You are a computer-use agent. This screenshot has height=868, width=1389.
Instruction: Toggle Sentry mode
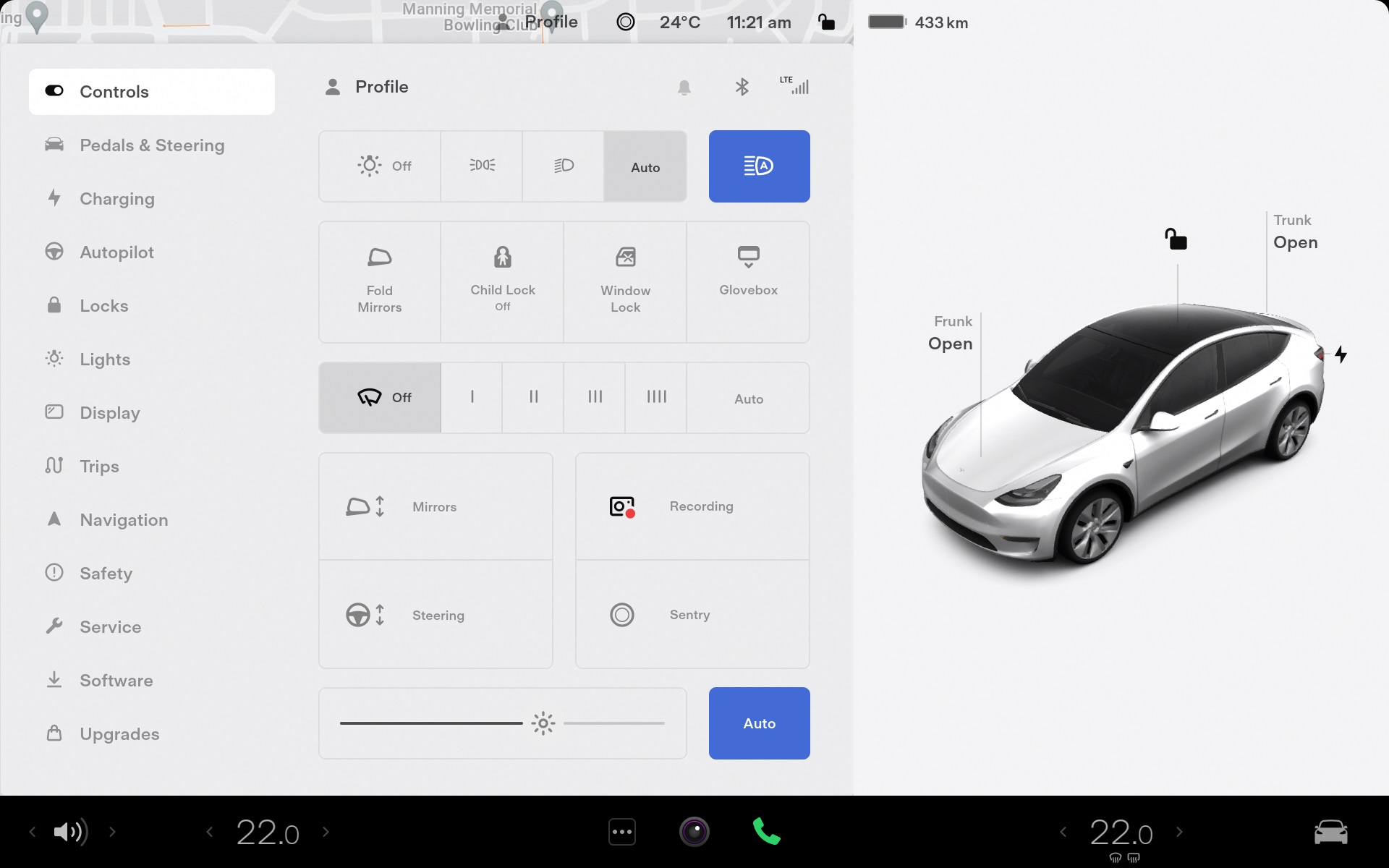tap(692, 615)
